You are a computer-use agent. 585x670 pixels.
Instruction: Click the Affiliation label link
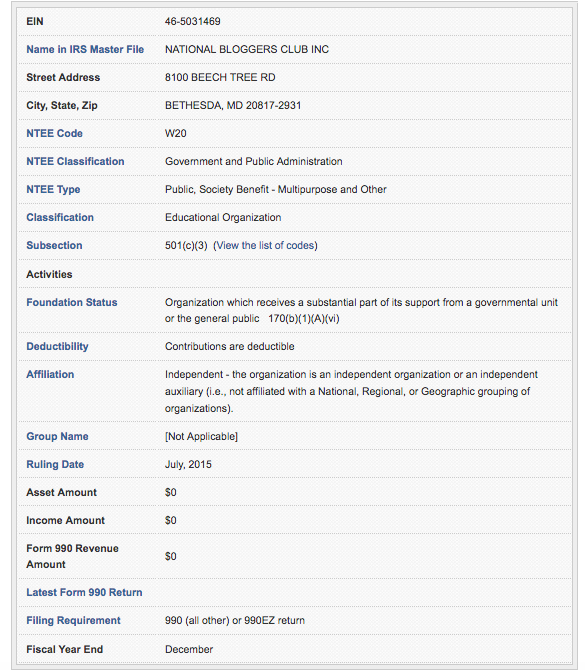point(50,375)
